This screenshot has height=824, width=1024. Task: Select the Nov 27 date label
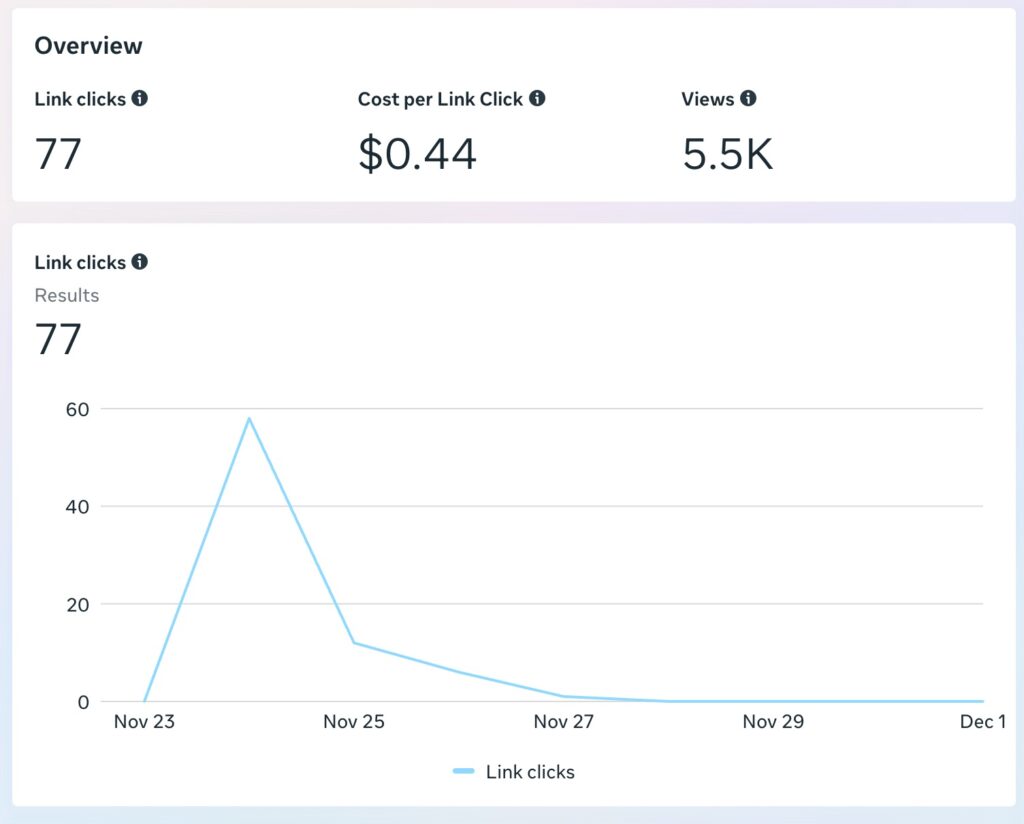click(564, 722)
